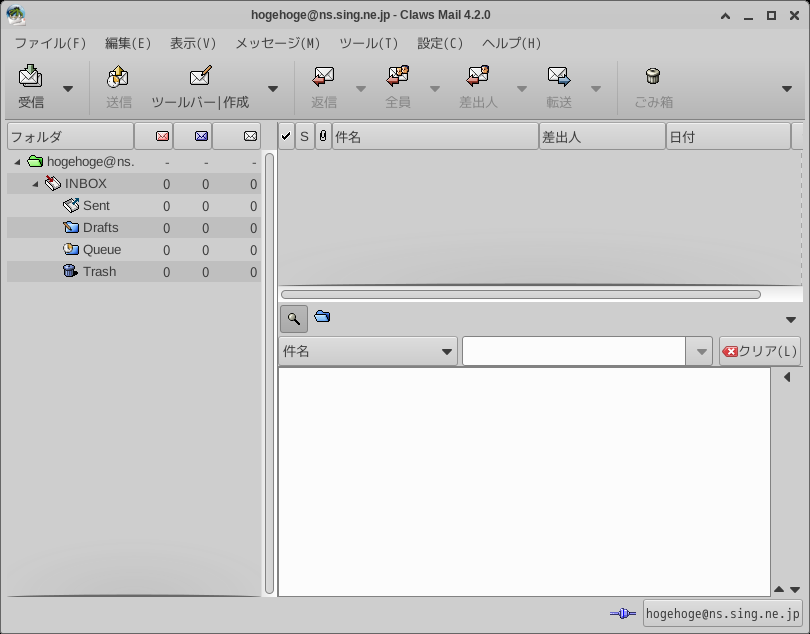810x634 pixels.
Task: Click the mark checkmark column header
Action: click(286, 136)
